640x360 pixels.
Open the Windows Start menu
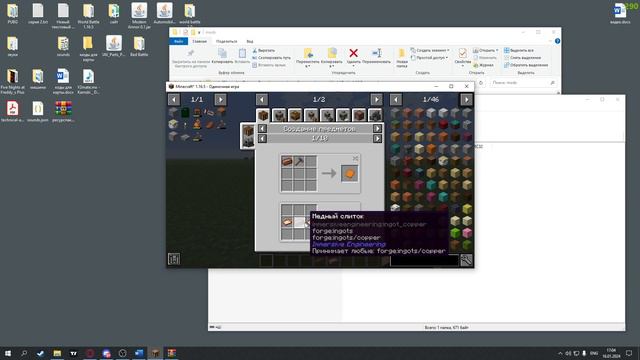[8, 353]
